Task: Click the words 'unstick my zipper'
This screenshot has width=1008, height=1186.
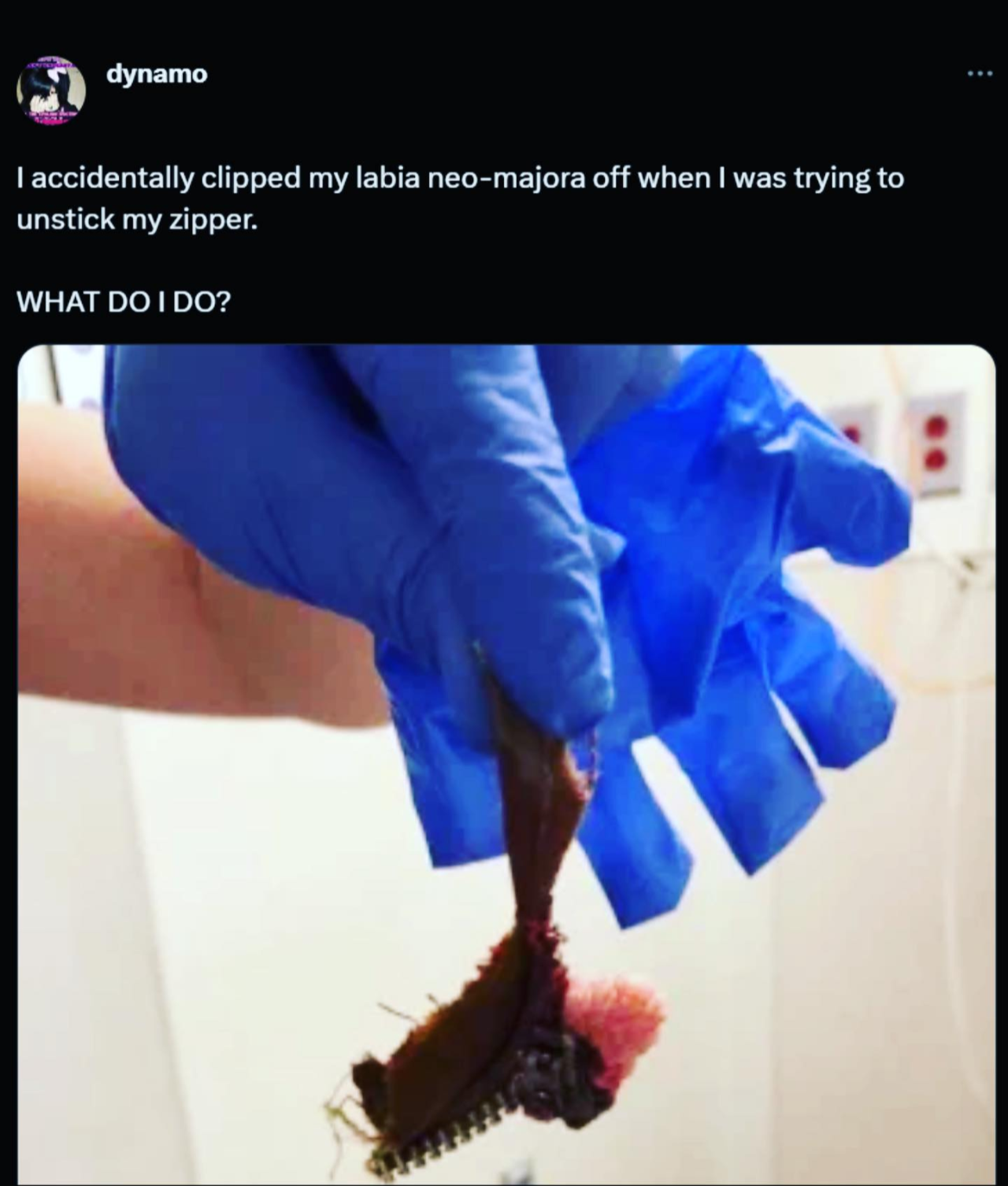Action: [136, 221]
